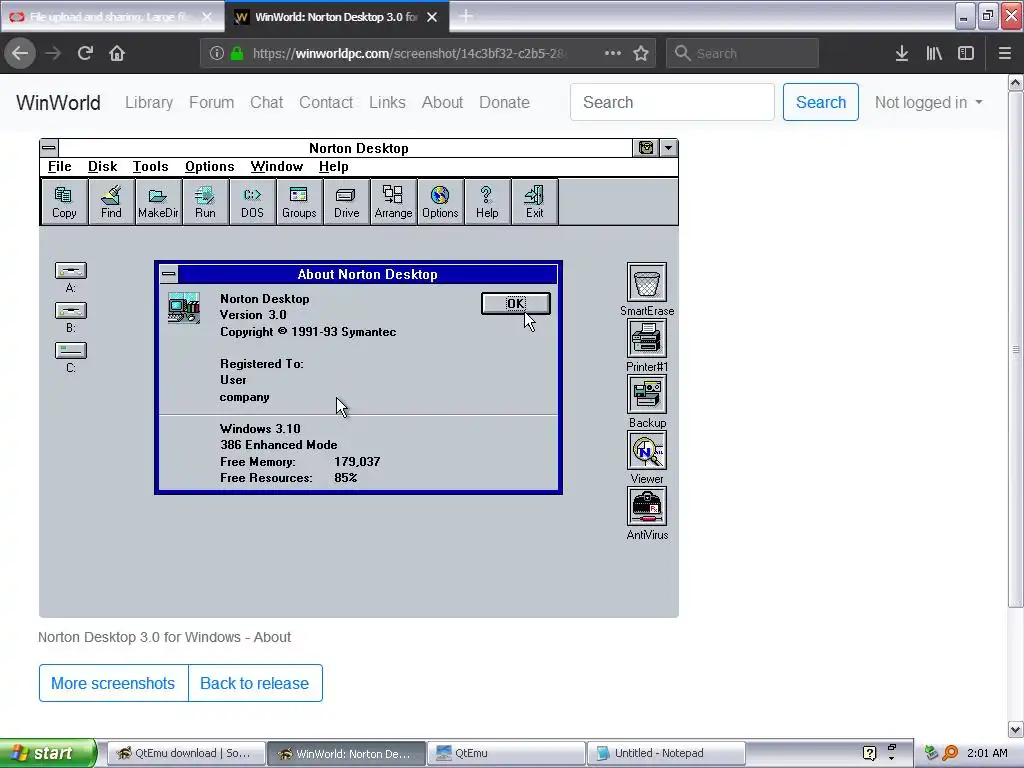1024x768 pixels.
Task: Focus the Firefox toolbar Search box
Action: 742,53
